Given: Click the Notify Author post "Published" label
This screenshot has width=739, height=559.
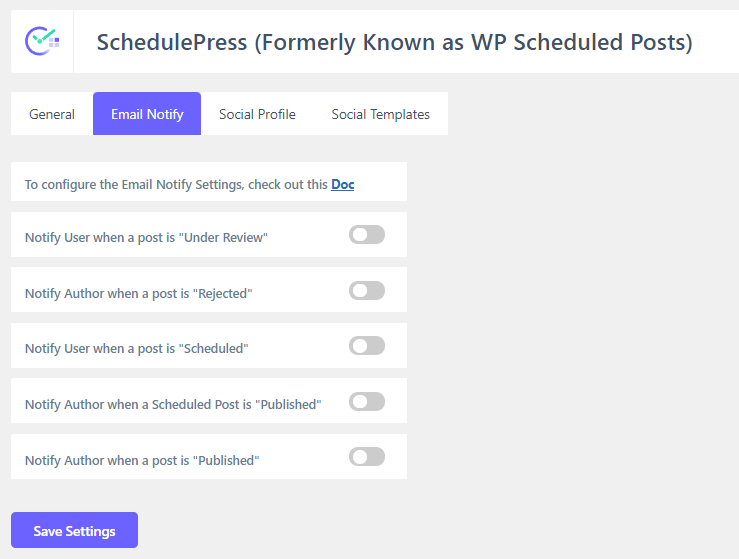Looking at the screenshot, I should pos(142,461).
